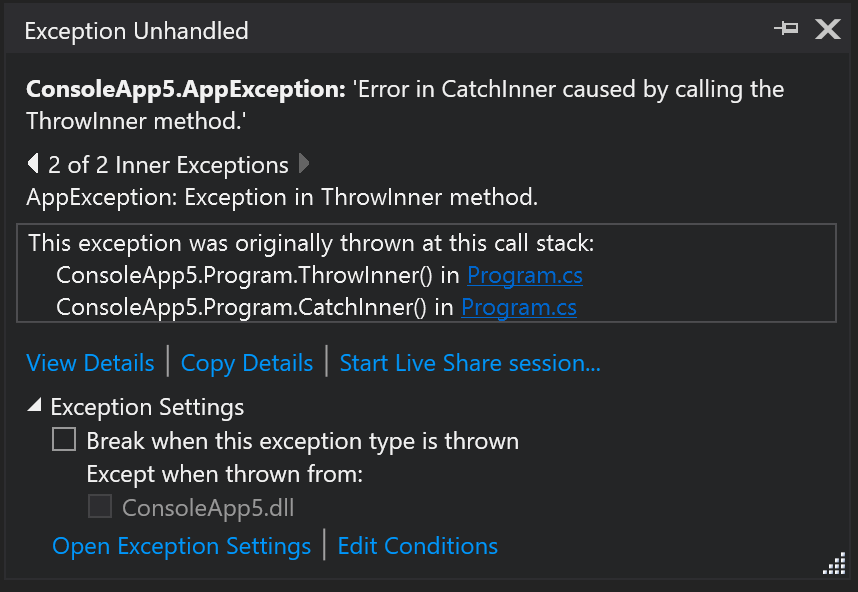Pin the Exception Helper window
Viewport: 858px width, 592px height.
click(786, 29)
